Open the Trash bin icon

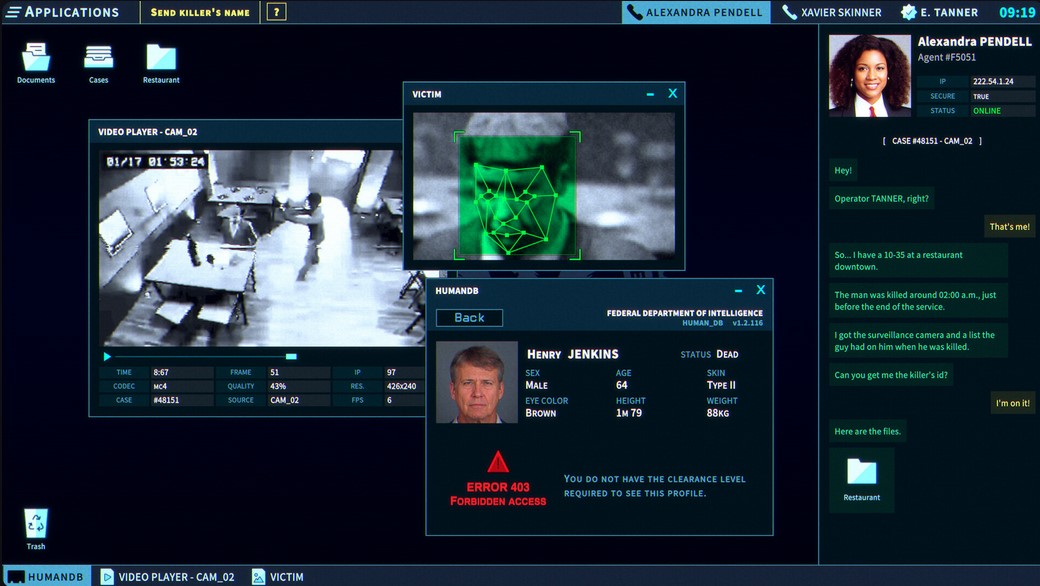[36, 523]
